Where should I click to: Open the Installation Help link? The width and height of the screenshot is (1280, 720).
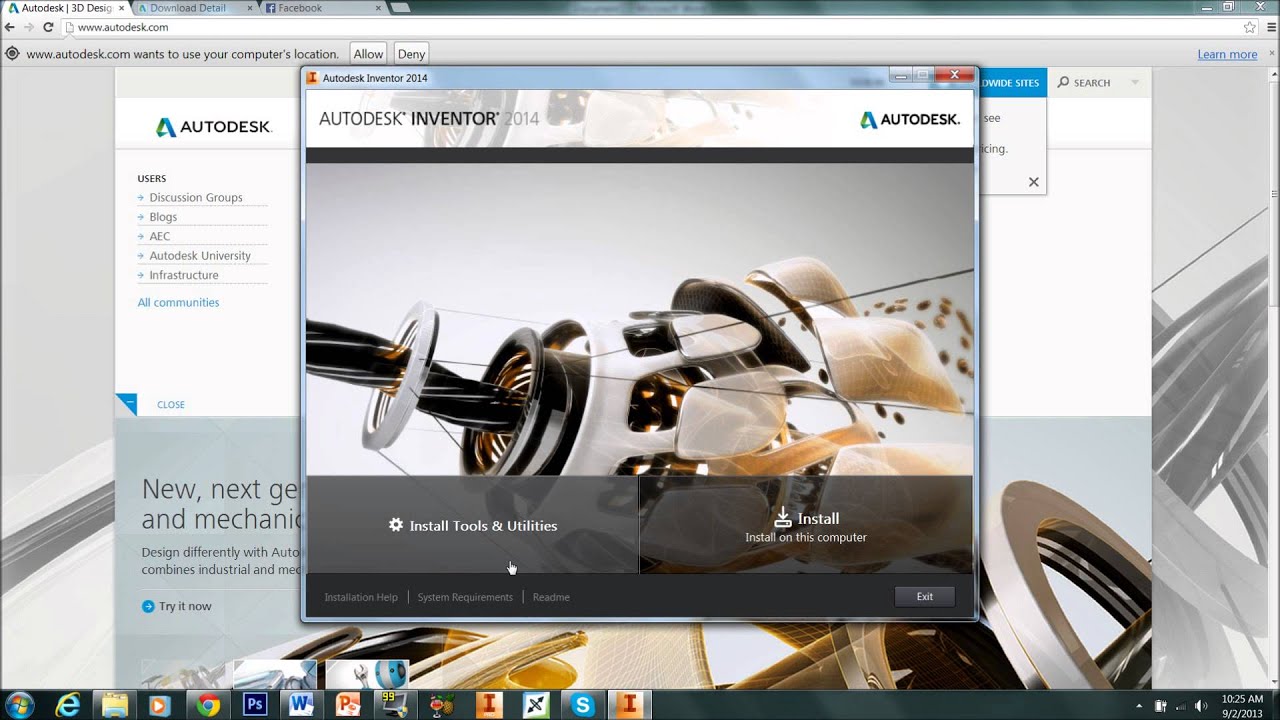361,597
